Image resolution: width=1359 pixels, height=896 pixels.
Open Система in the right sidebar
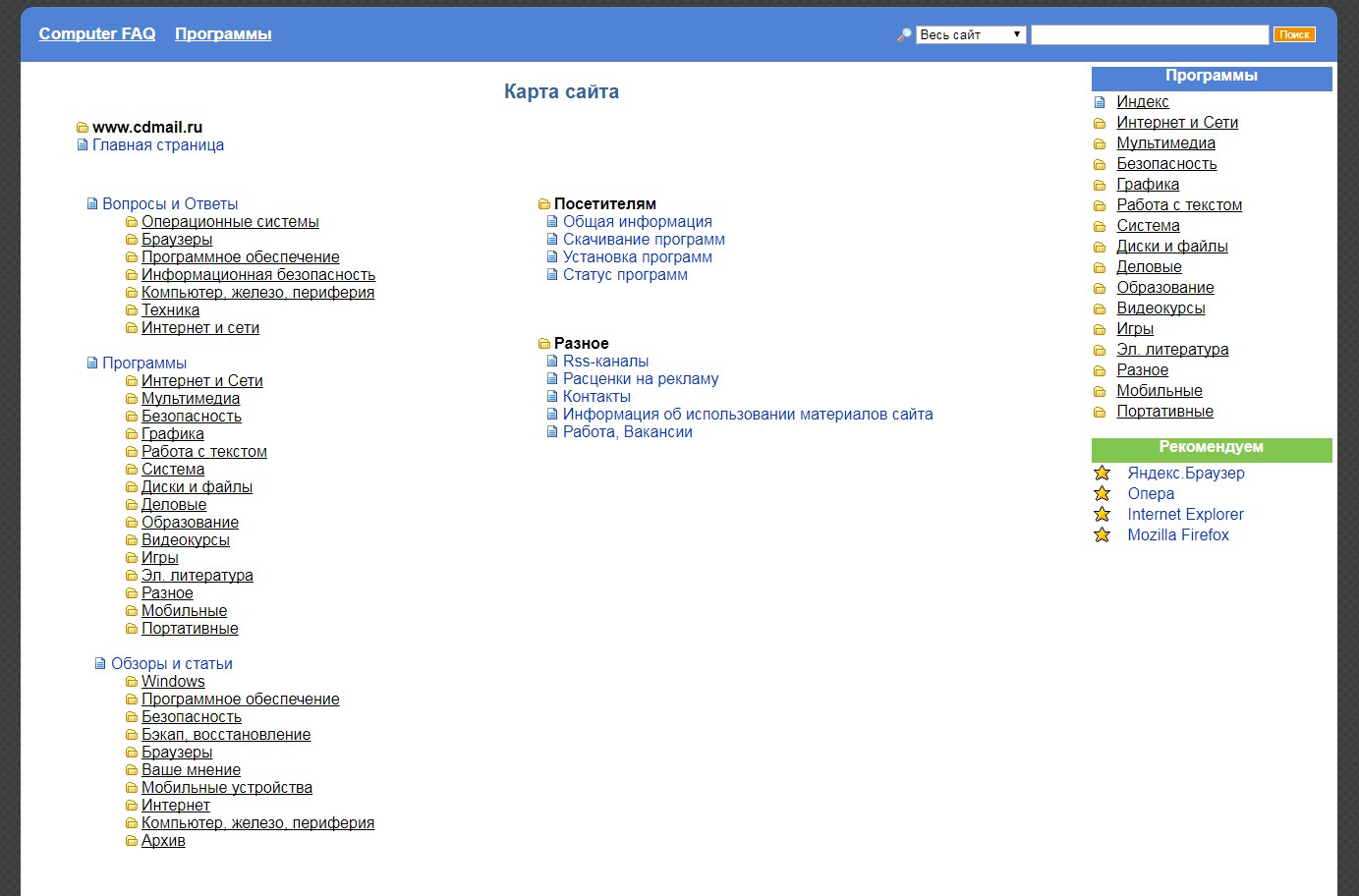[1148, 226]
